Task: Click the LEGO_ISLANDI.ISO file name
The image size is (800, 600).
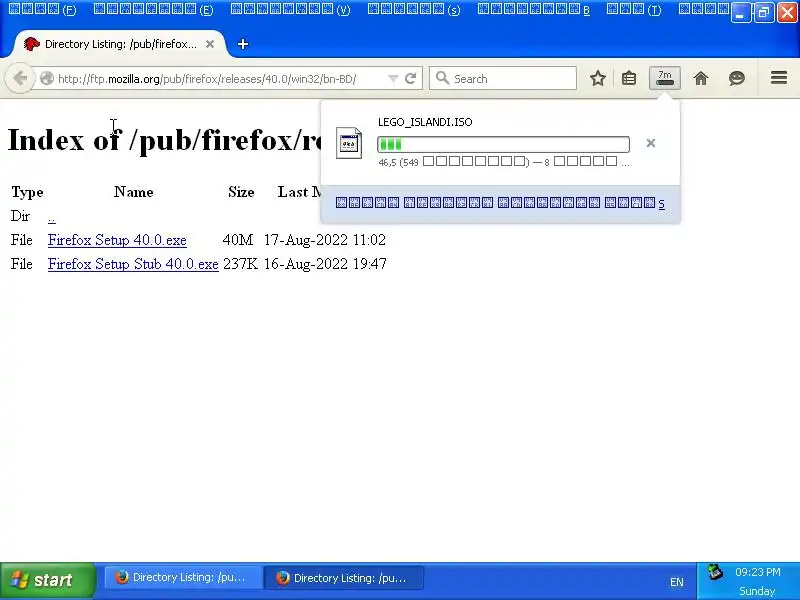Action: (x=425, y=122)
